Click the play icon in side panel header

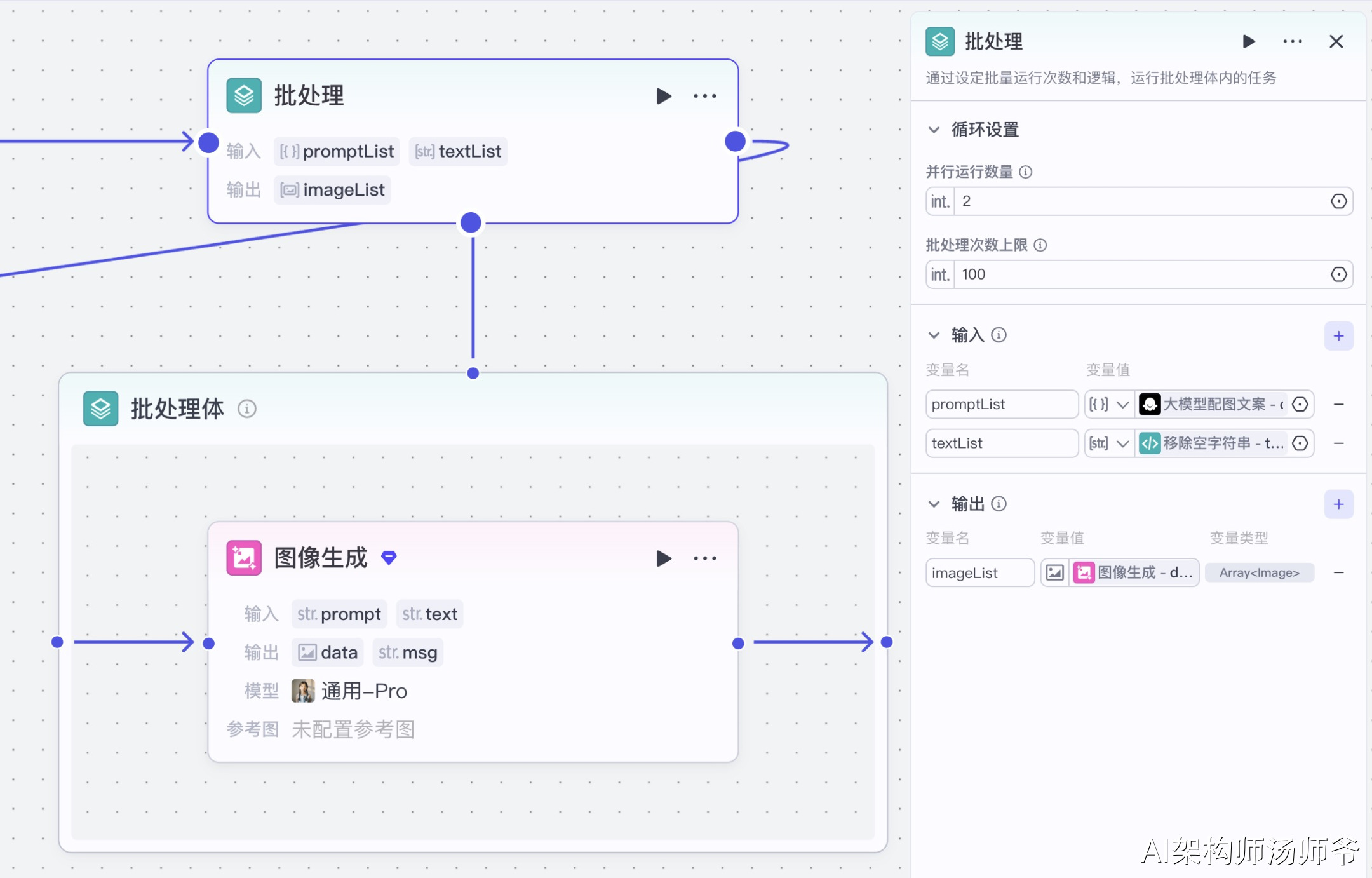[1248, 41]
